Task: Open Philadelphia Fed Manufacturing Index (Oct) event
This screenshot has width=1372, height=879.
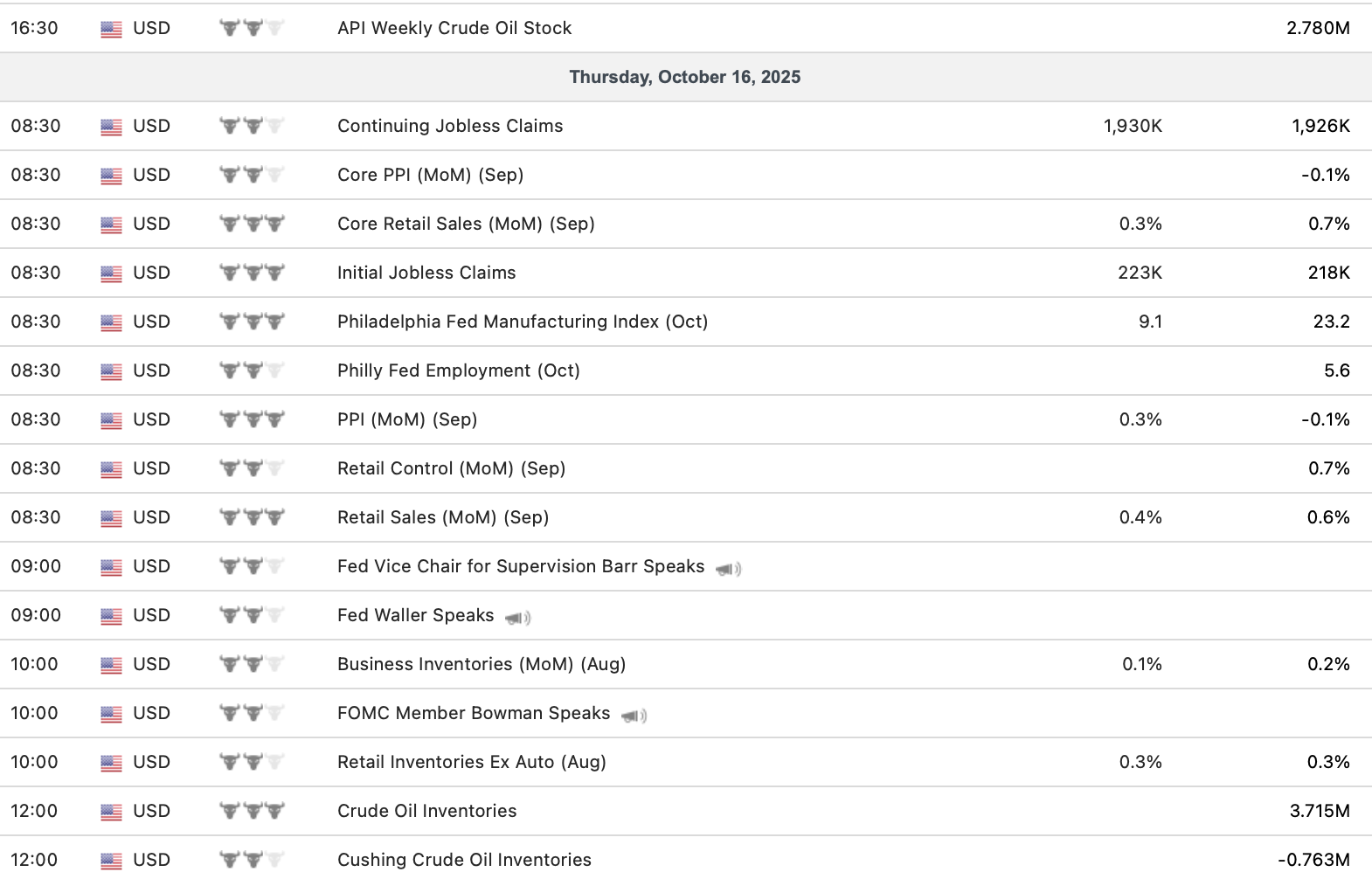Action: [522, 322]
